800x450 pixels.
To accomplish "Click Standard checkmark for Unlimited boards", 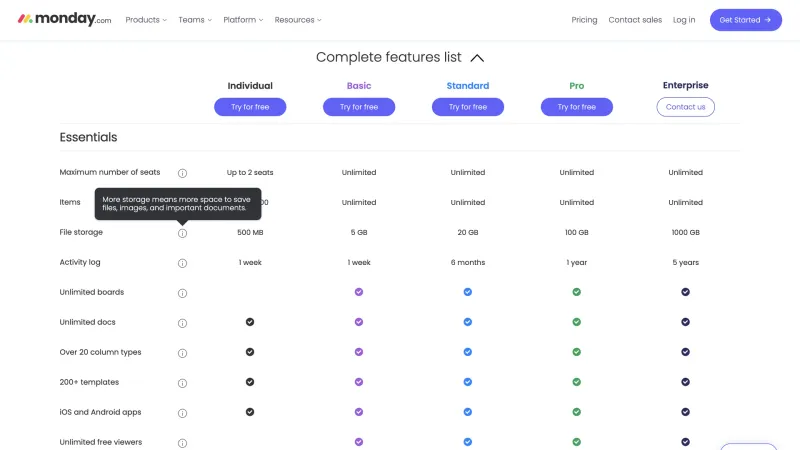I will [468, 292].
